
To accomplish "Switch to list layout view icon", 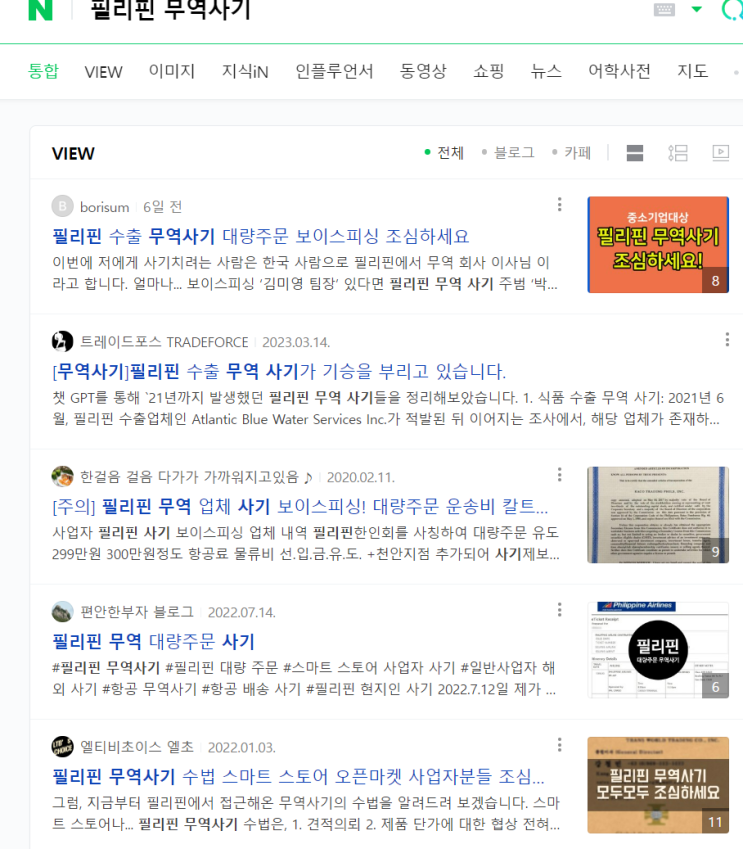I will coord(677,153).
